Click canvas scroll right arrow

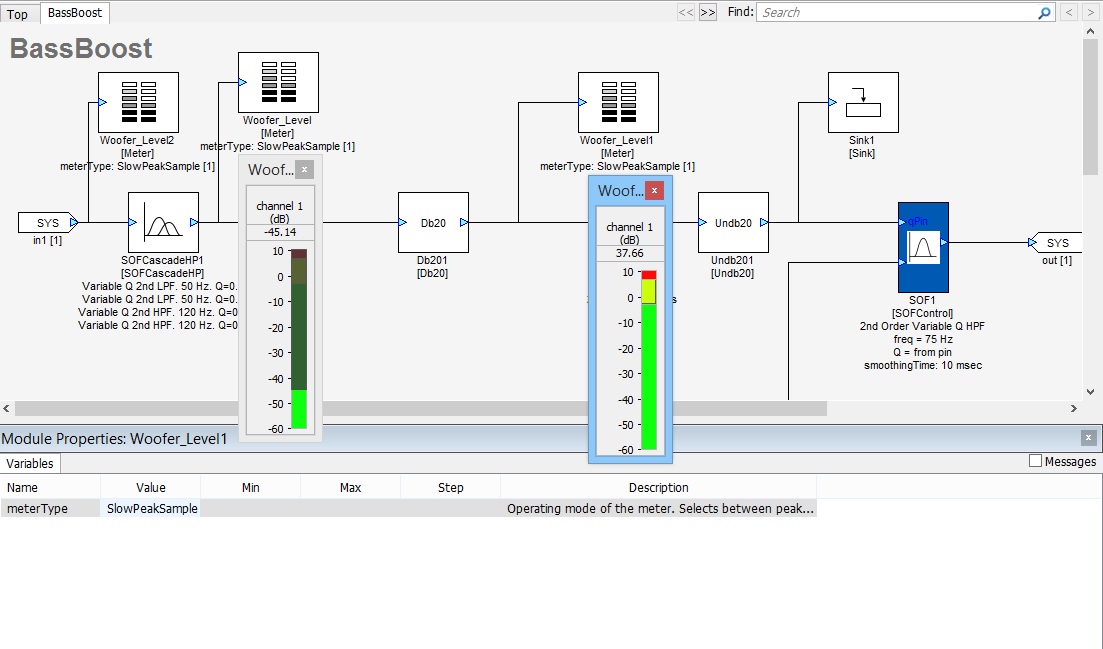click(x=1073, y=409)
